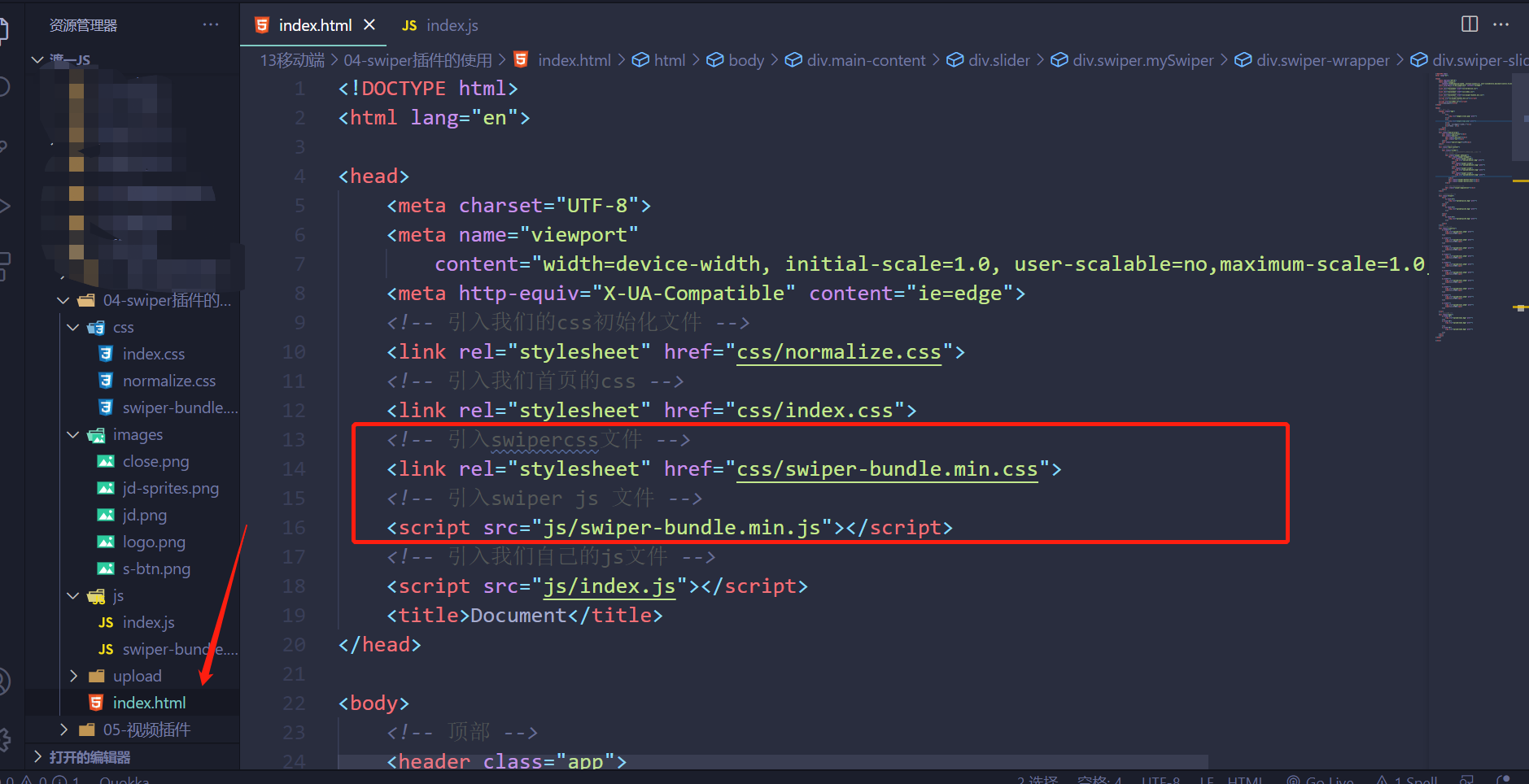This screenshot has height=784, width=1529.
Task: Click line number 14 in the gutter
Action: (x=294, y=469)
